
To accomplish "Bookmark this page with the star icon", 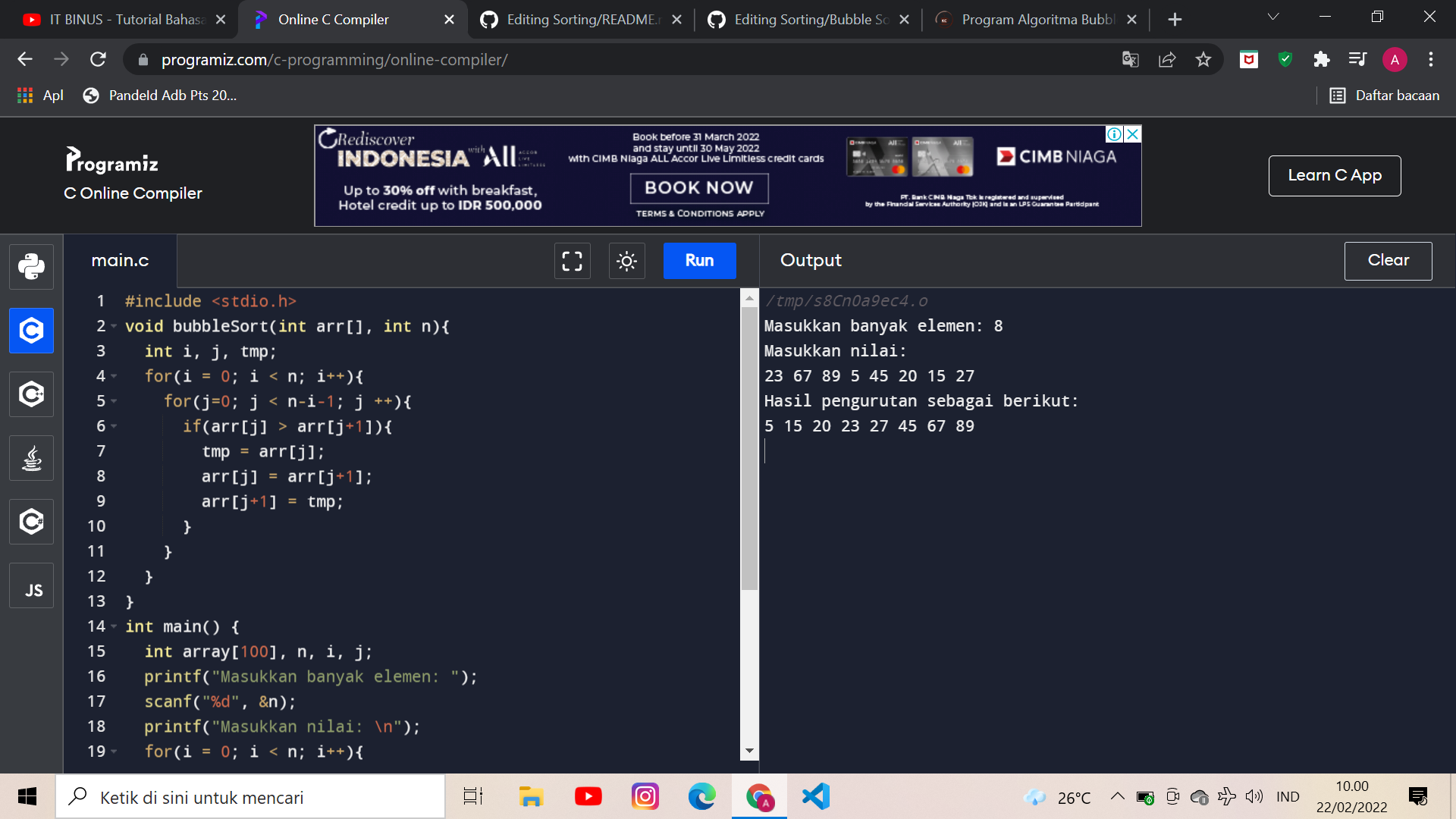I will click(1203, 59).
